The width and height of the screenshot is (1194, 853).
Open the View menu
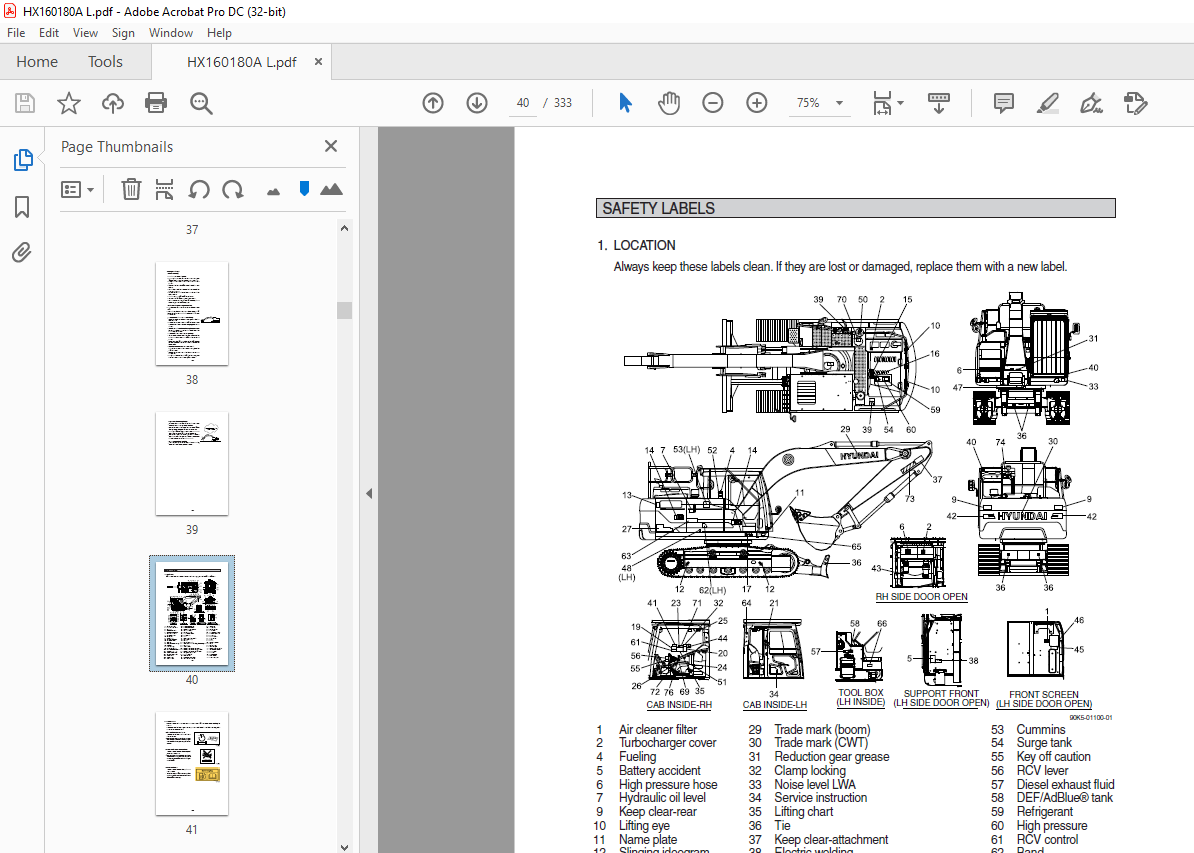coord(85,33)
